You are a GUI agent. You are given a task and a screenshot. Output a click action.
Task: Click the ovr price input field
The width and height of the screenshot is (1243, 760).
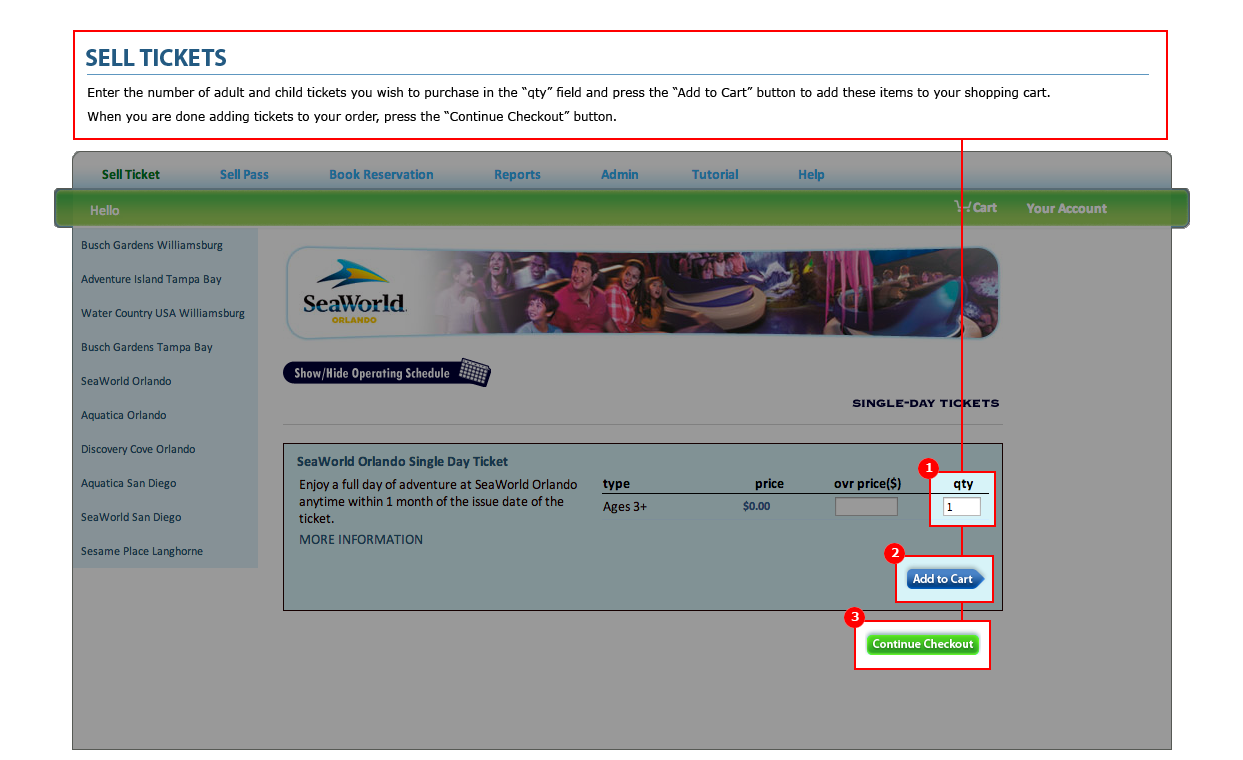point(866,506)
